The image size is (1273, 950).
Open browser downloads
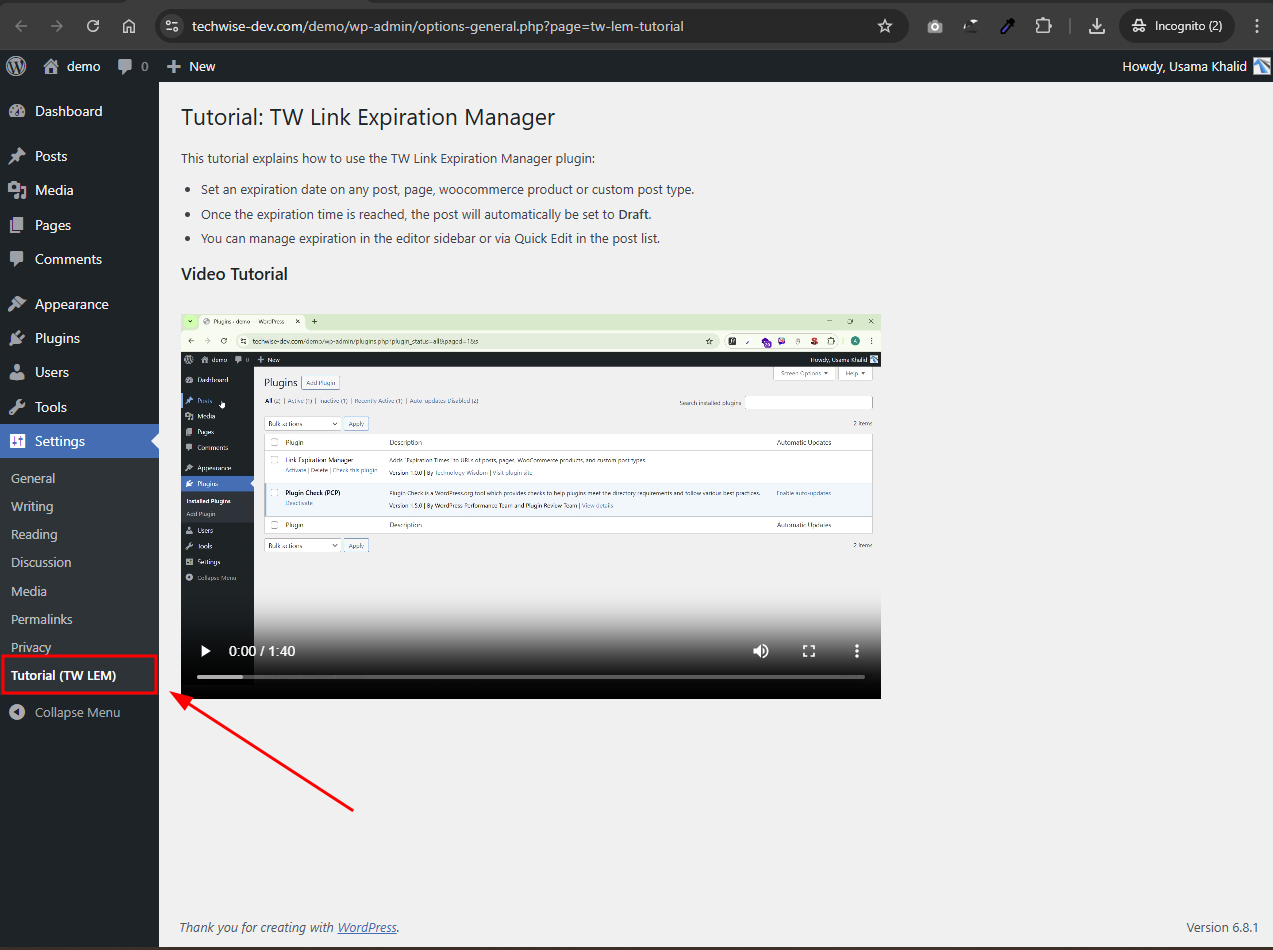(1096, 26)
